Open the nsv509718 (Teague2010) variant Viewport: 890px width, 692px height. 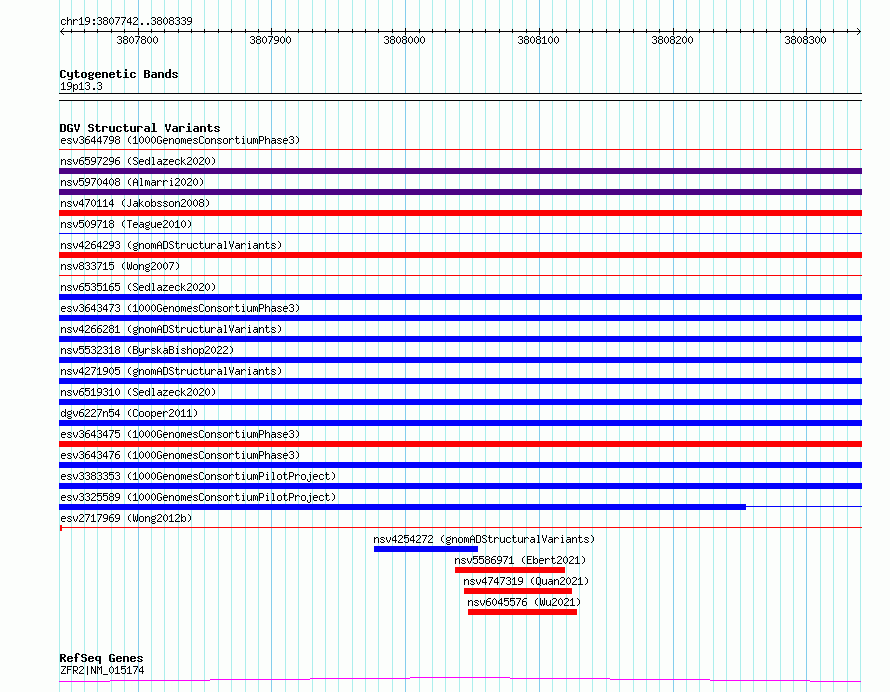coord(126,224)
